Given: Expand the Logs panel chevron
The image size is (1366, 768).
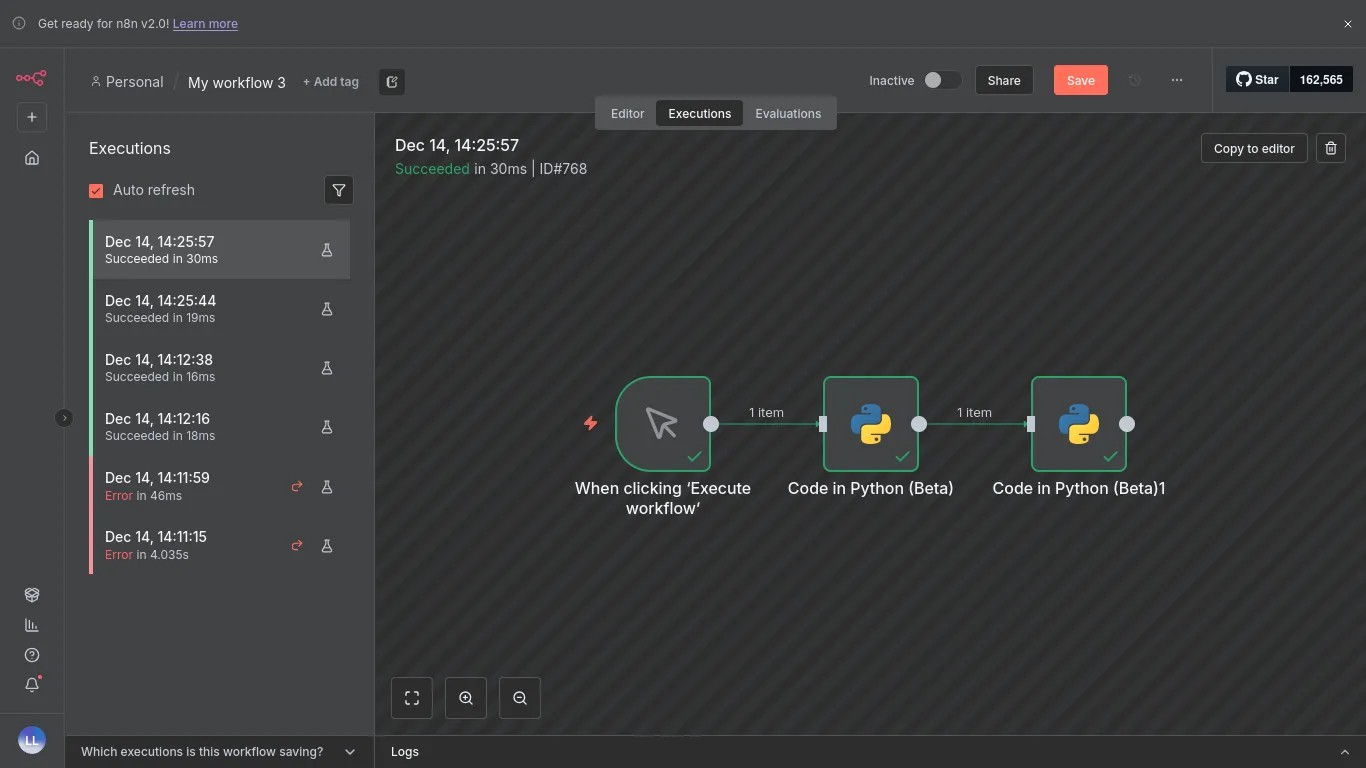Looking at the screenshot, I should click(1344, 752).
